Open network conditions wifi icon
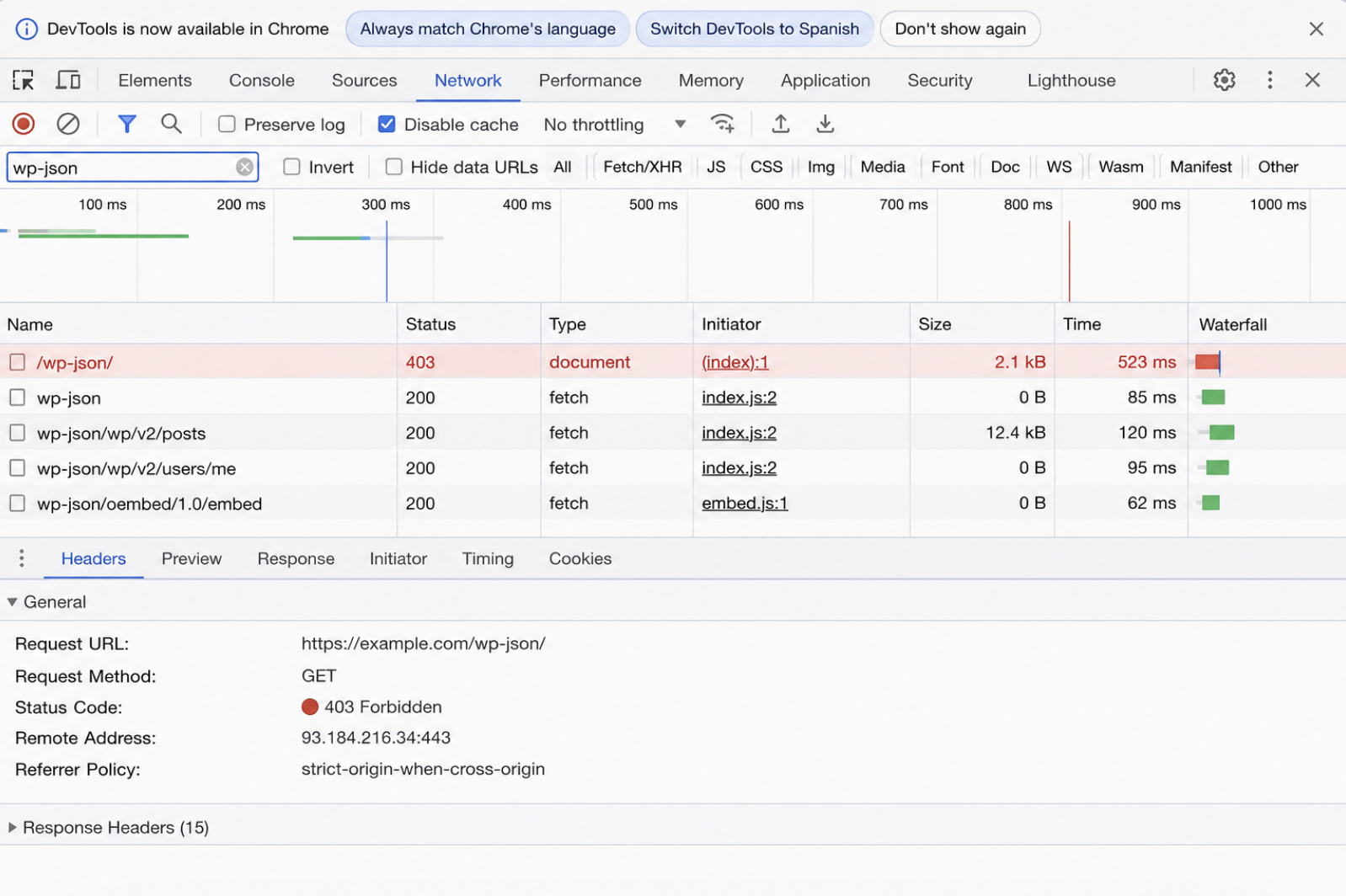 [x=723, y=124]
